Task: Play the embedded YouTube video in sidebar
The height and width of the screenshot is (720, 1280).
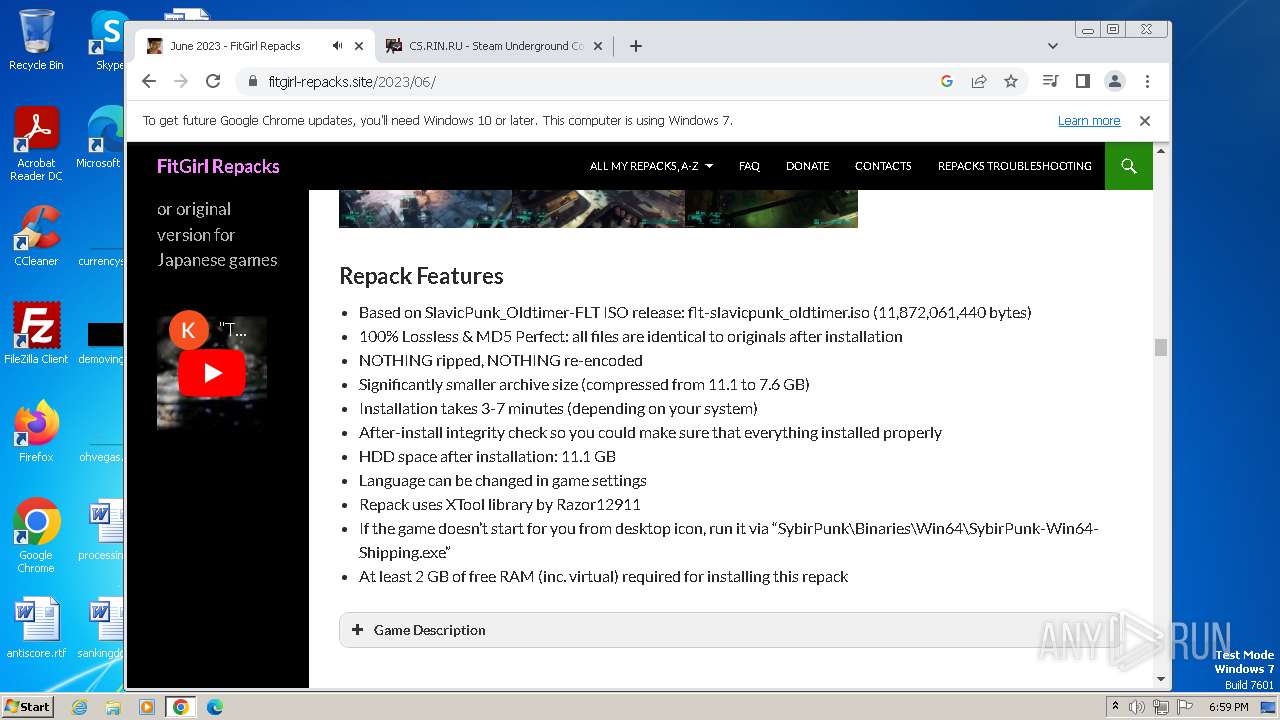Action: (212, 373)
